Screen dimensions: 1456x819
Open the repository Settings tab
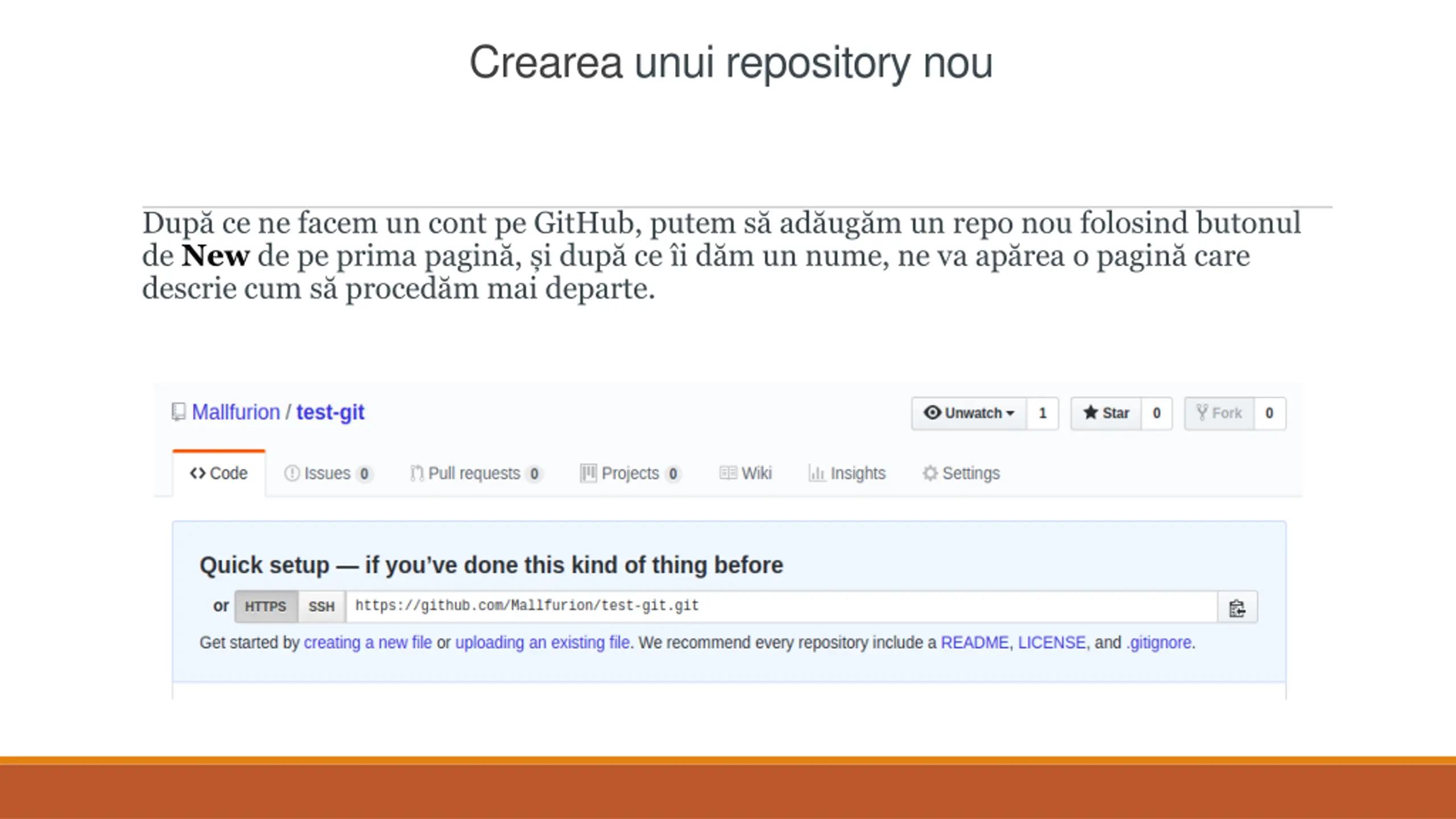[961, 473]
